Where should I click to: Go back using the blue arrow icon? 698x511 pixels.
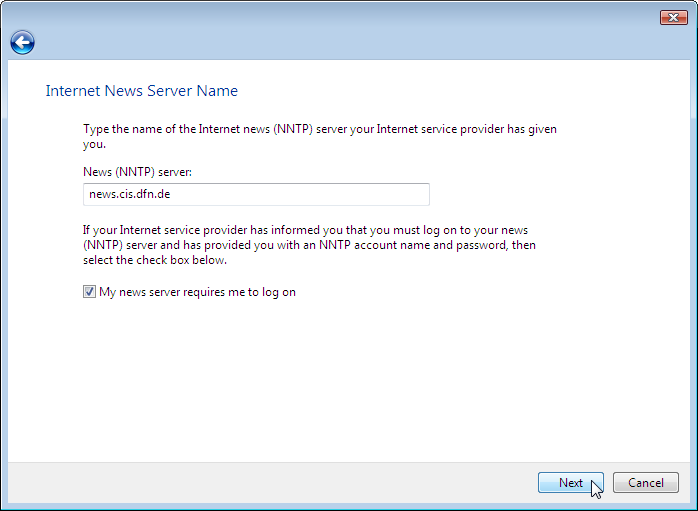tap(22, 43)
